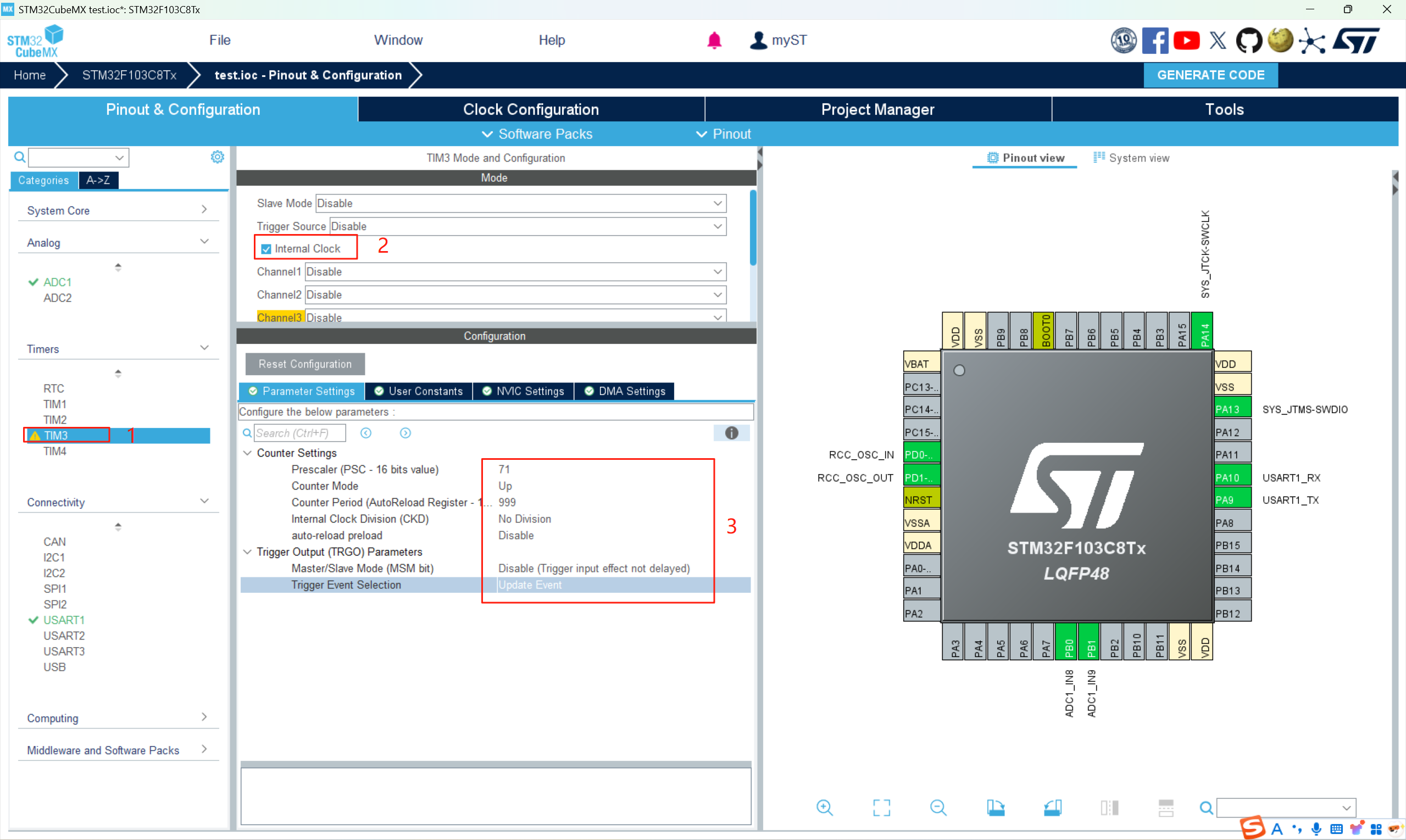Click the Mode panel vertical scrollbar

click(x=753, y=227)
